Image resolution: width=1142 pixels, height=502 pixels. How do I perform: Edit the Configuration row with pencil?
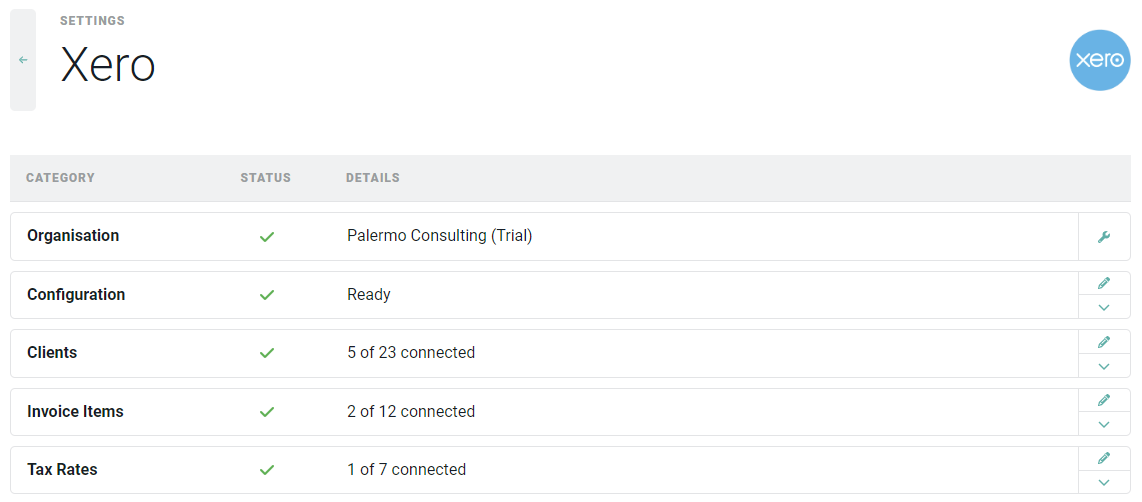coord(1104,283)
